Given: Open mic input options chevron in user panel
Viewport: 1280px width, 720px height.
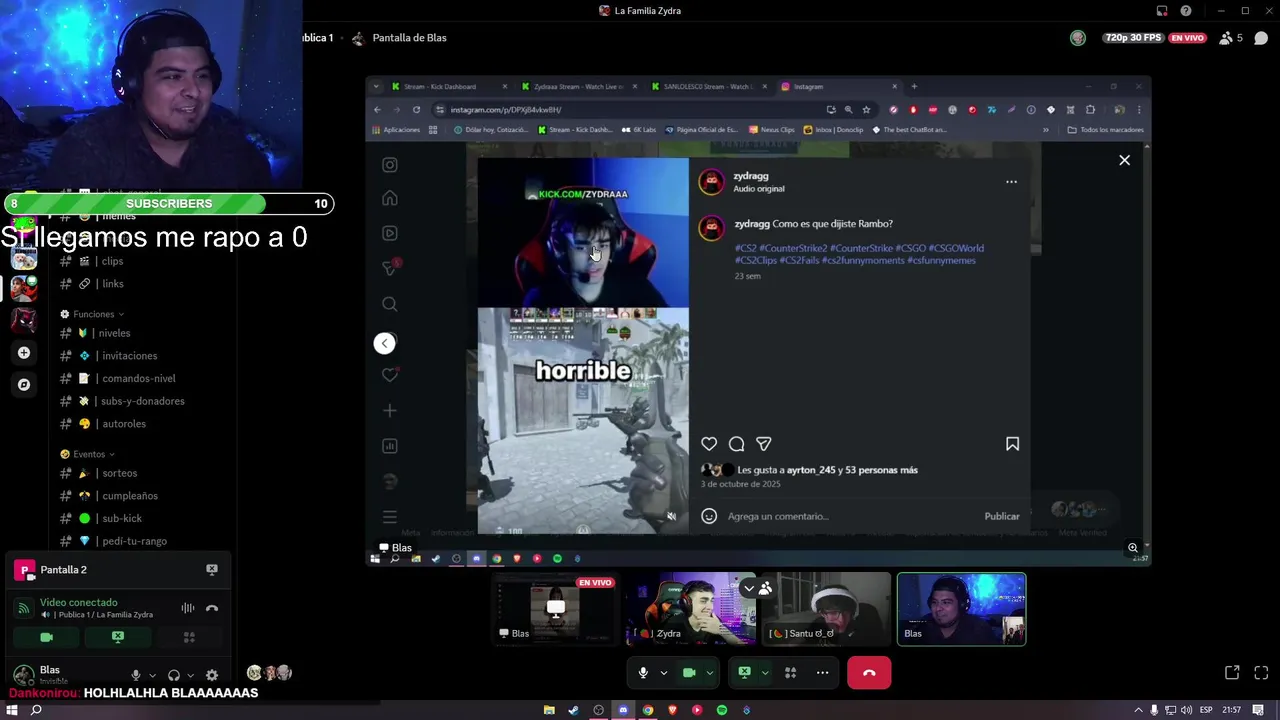Looking at the screenshot, I should (153, 675).
